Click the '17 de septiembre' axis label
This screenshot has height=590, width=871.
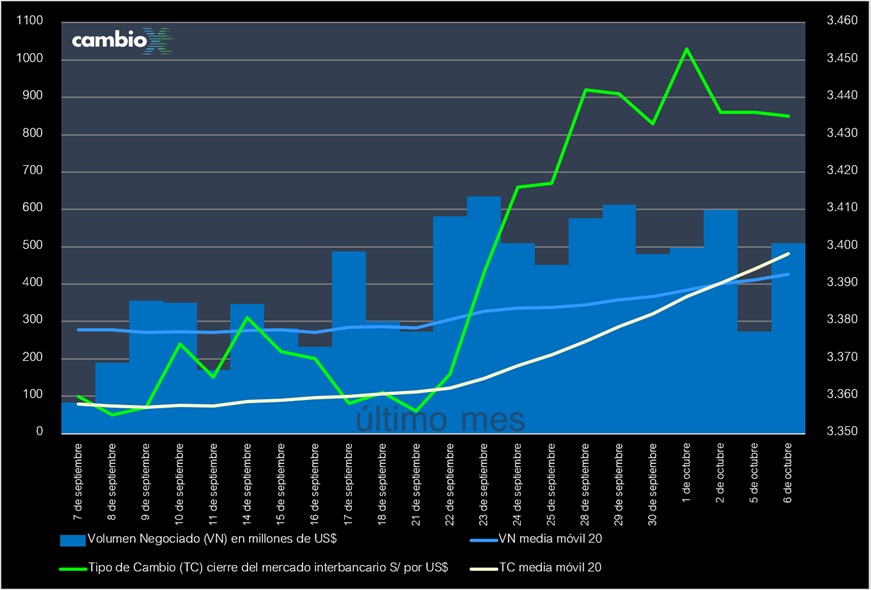(x=349, y=484)
